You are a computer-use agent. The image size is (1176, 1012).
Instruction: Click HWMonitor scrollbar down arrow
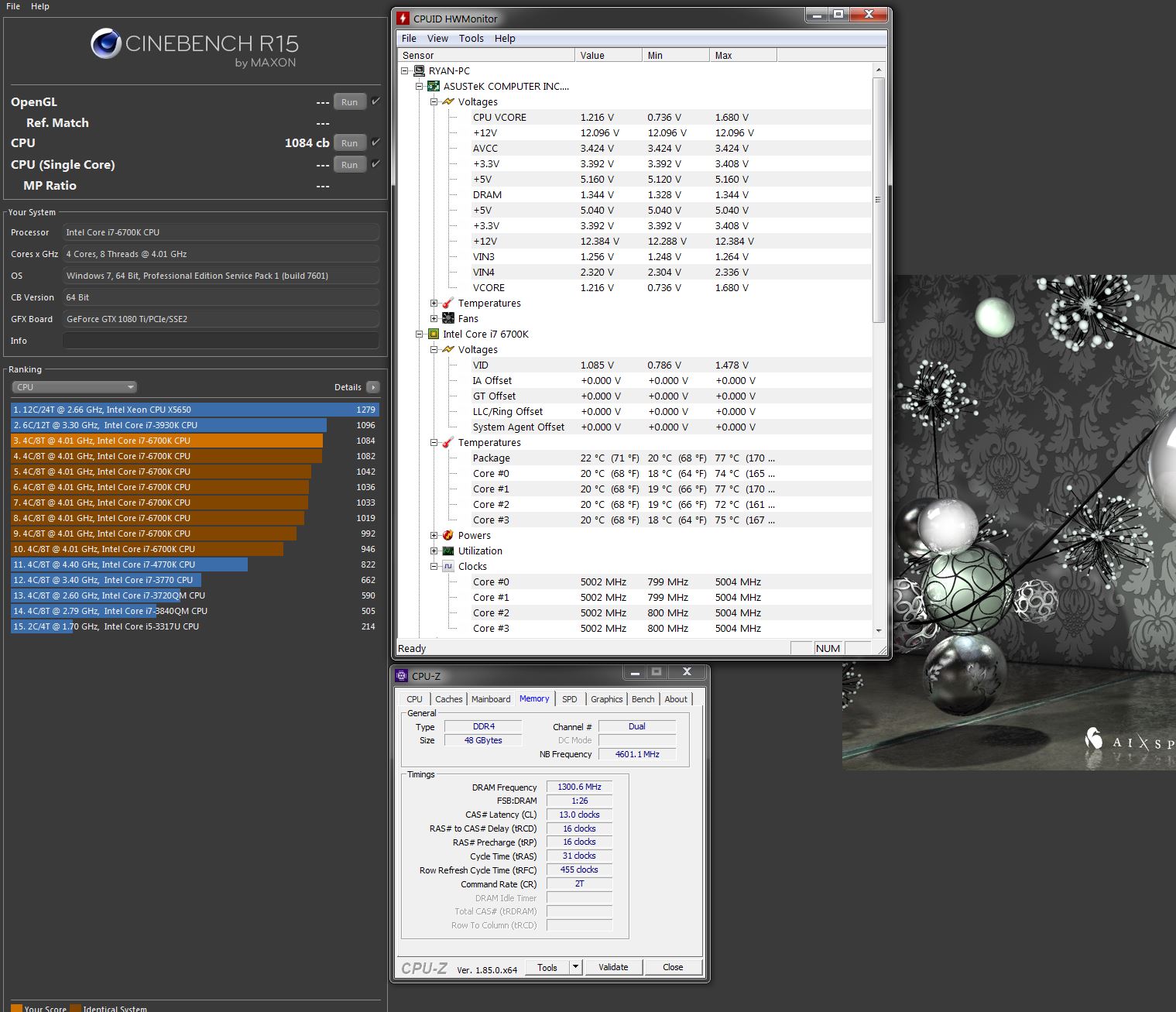[x=878, y=630]
